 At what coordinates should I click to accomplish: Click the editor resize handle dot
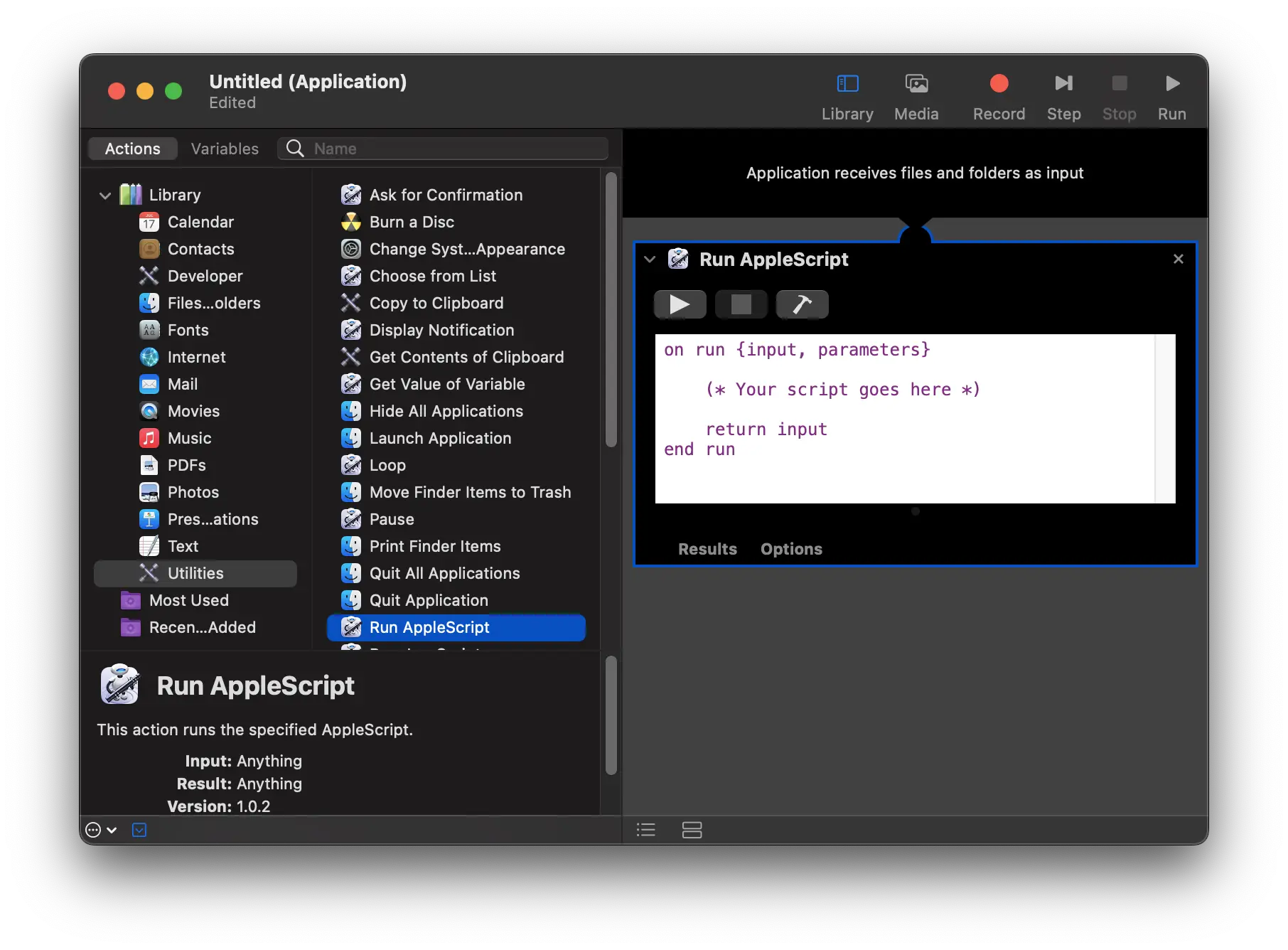pos(916,511)
